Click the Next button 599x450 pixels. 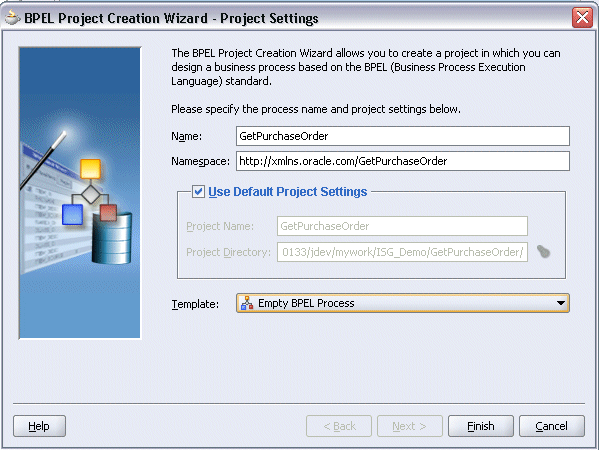pyautogui.click(x=410, y=426)
